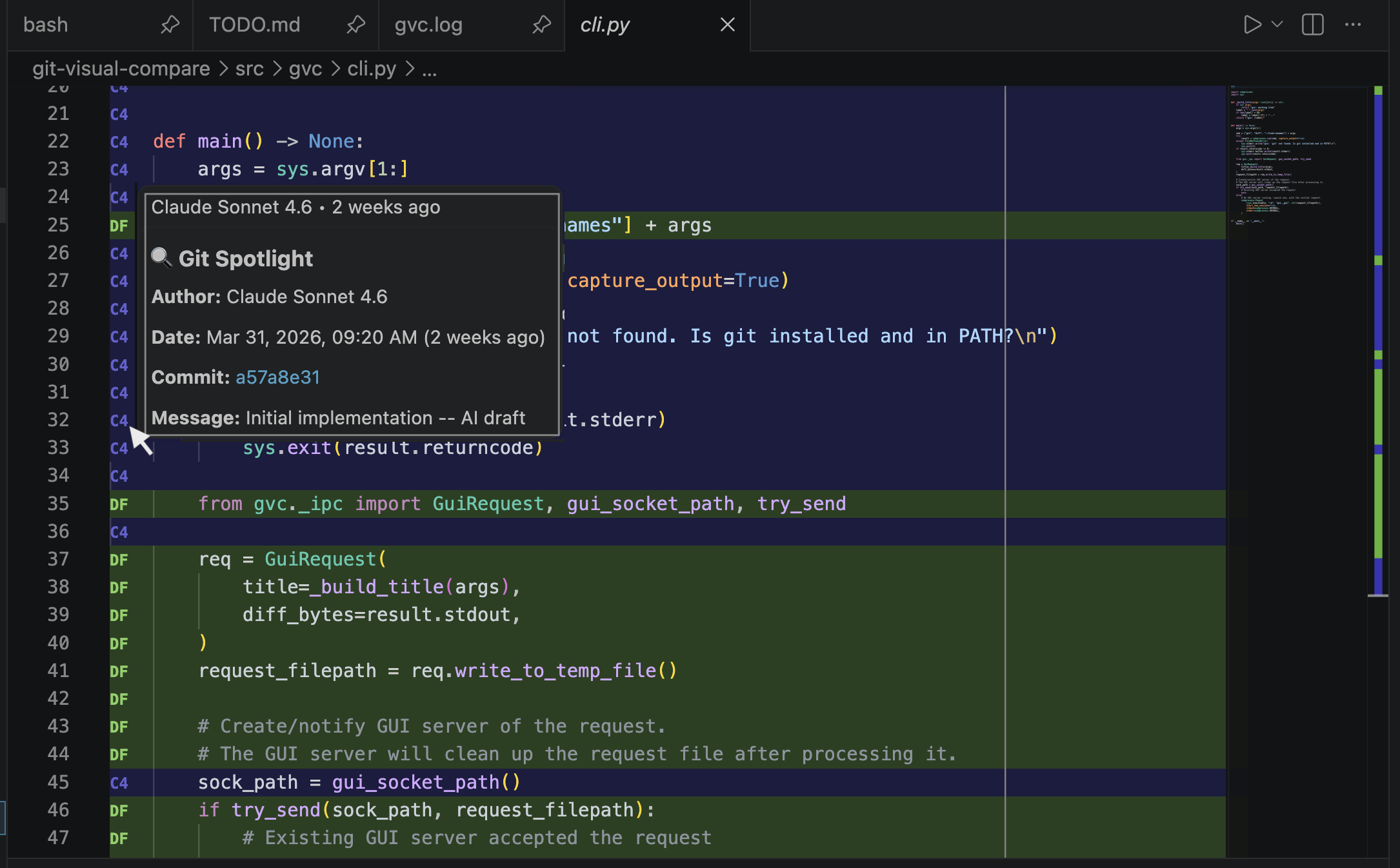
Task: Click the pin icon on the gvc.log tab
Action: [x=541, y=25]
